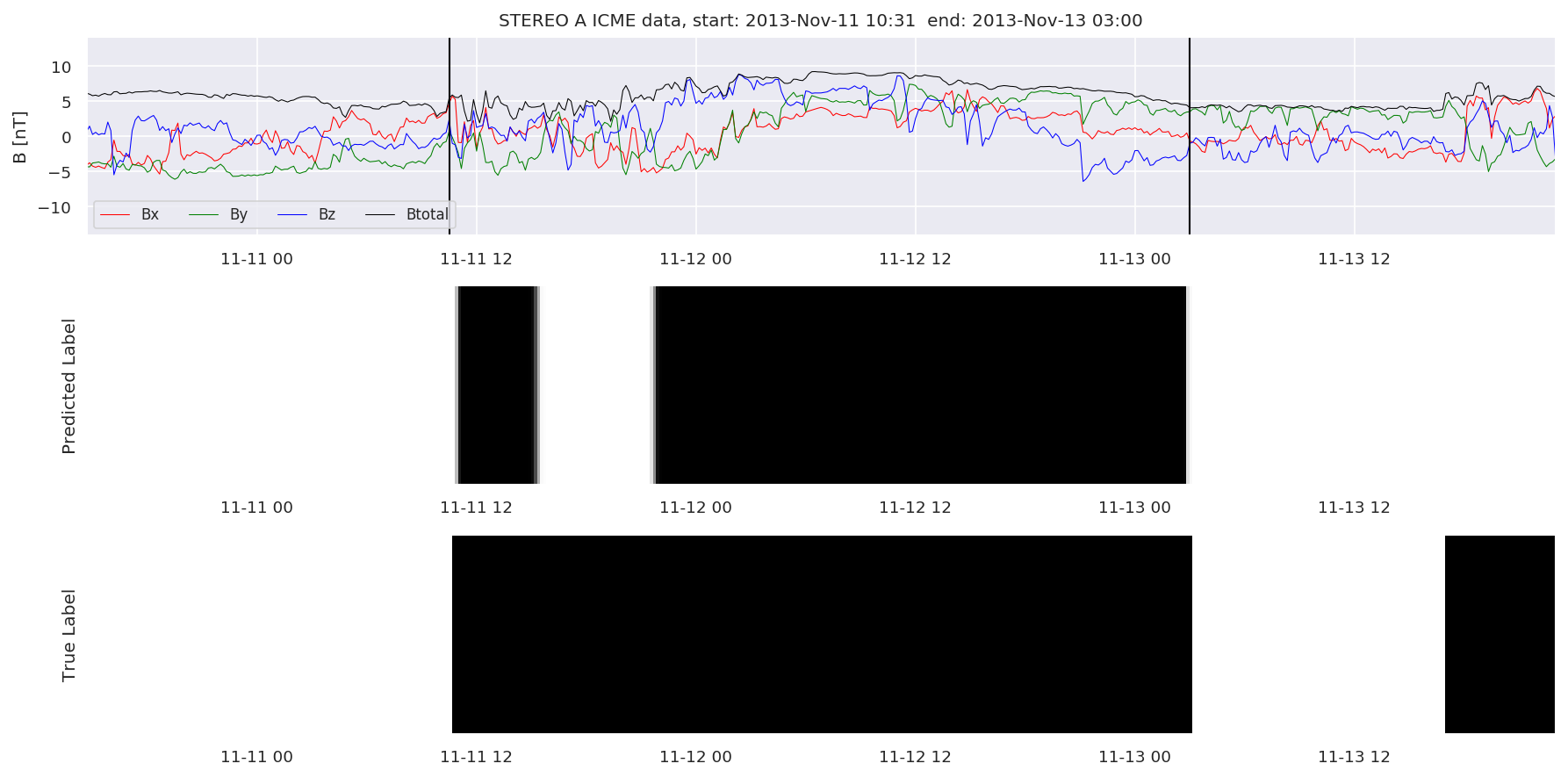Select the Btotal legend label
Image resolution: width=1568 pixels, height=778 pixels.
coord(427,214)
